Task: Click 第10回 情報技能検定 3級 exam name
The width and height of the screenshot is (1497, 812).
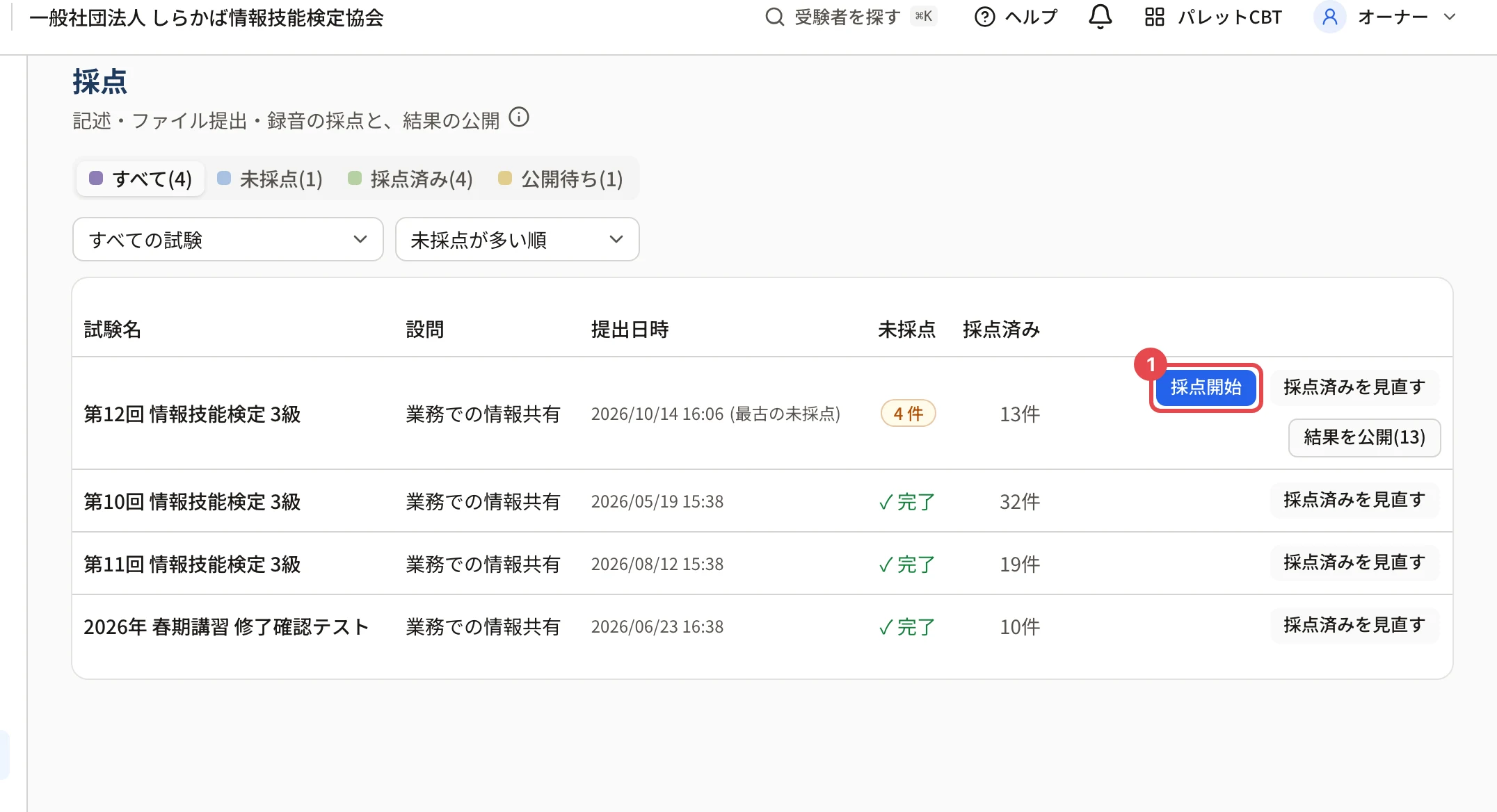Action: [x=192, y=502]
